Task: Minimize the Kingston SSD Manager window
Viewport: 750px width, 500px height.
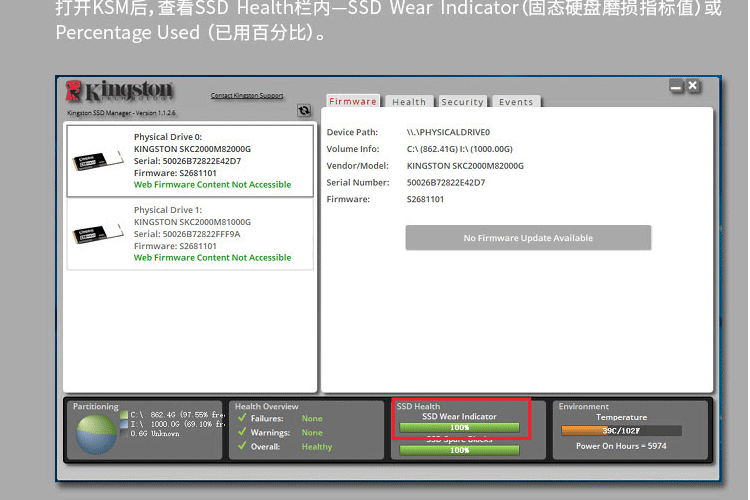Action: (676, 87)
